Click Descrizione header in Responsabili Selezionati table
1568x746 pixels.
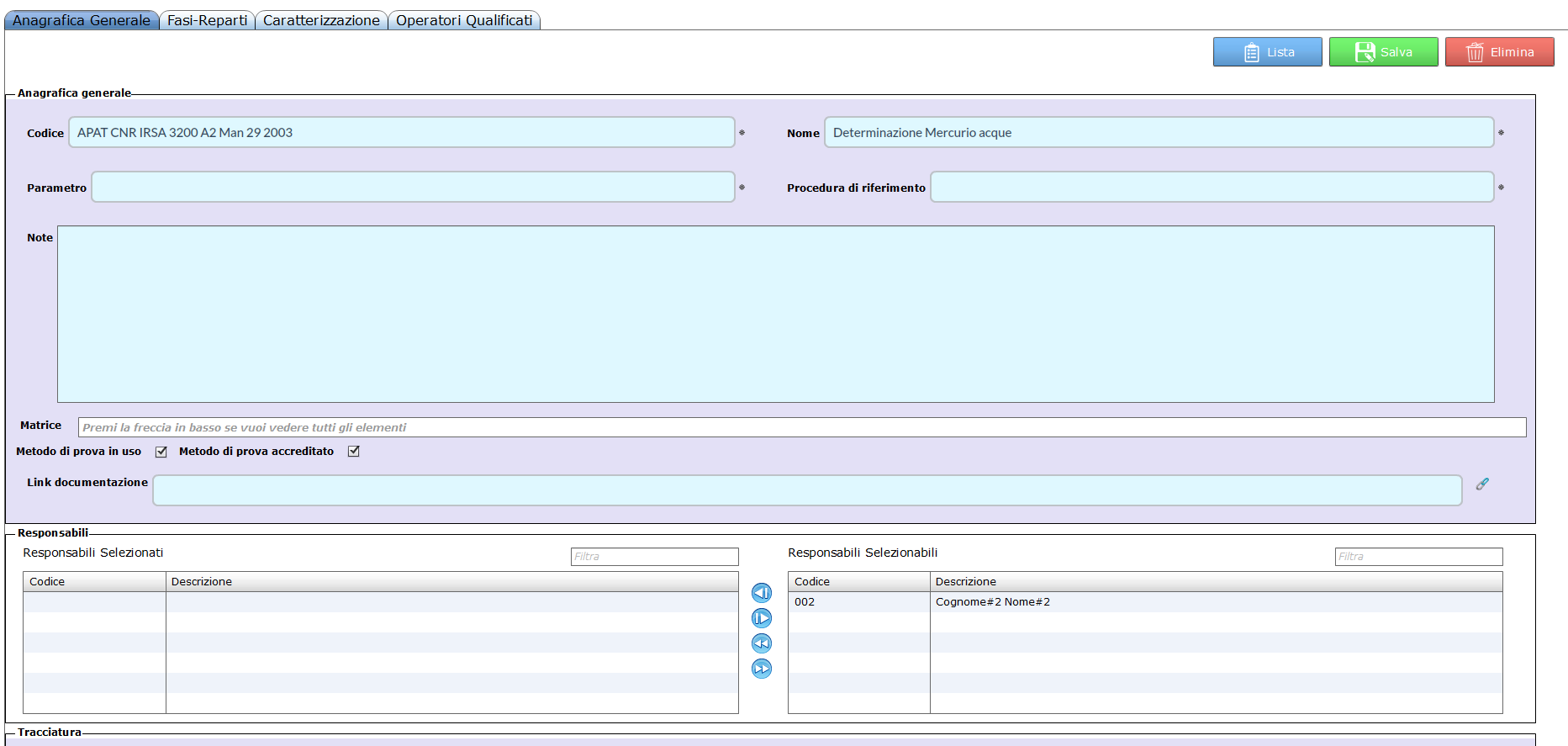452,582
